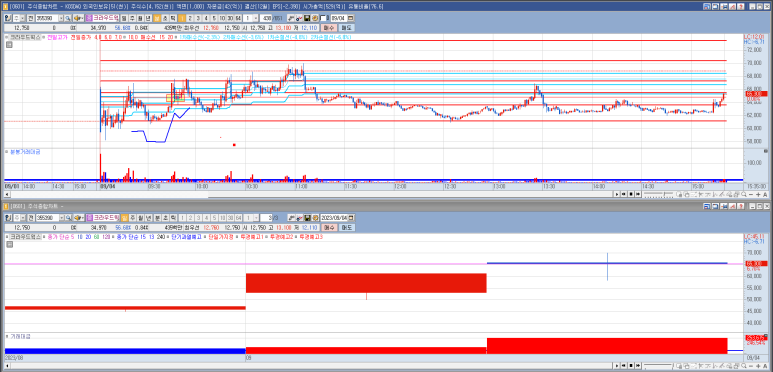Click the stock search magnifier in upper chart
Image resolution: width=773 pixels, height=372 pixels.
point(68,18)
